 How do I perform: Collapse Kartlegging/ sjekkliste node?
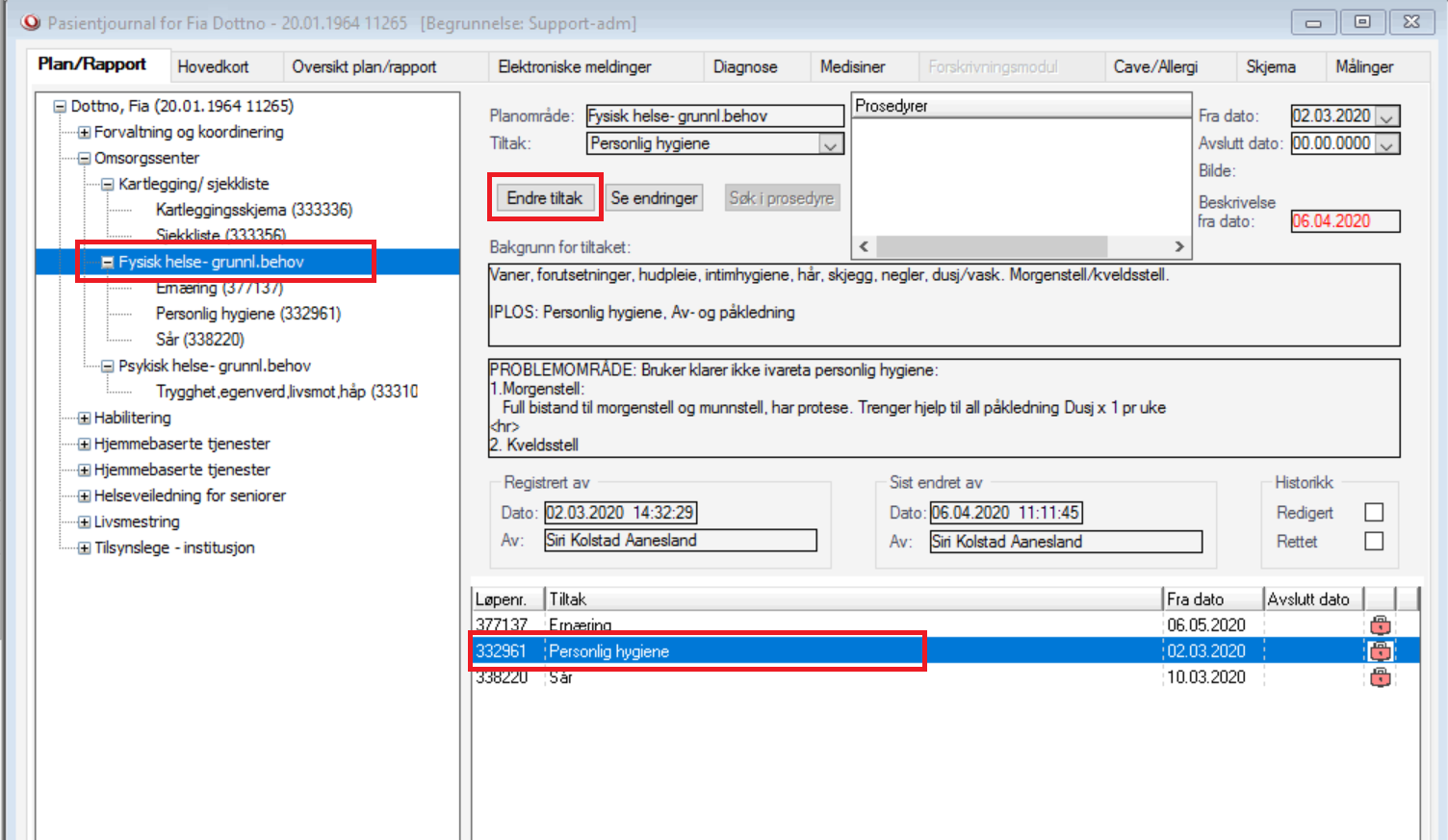tap(108, 184)
